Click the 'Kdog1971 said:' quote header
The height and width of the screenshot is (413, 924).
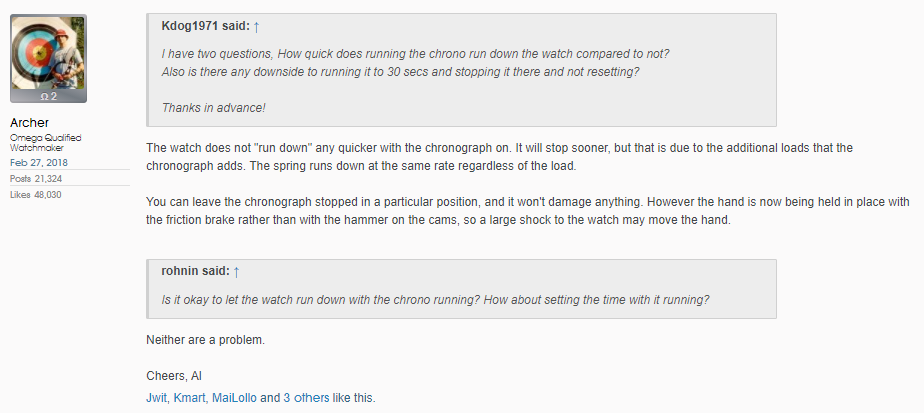click(x=204, y=27)
